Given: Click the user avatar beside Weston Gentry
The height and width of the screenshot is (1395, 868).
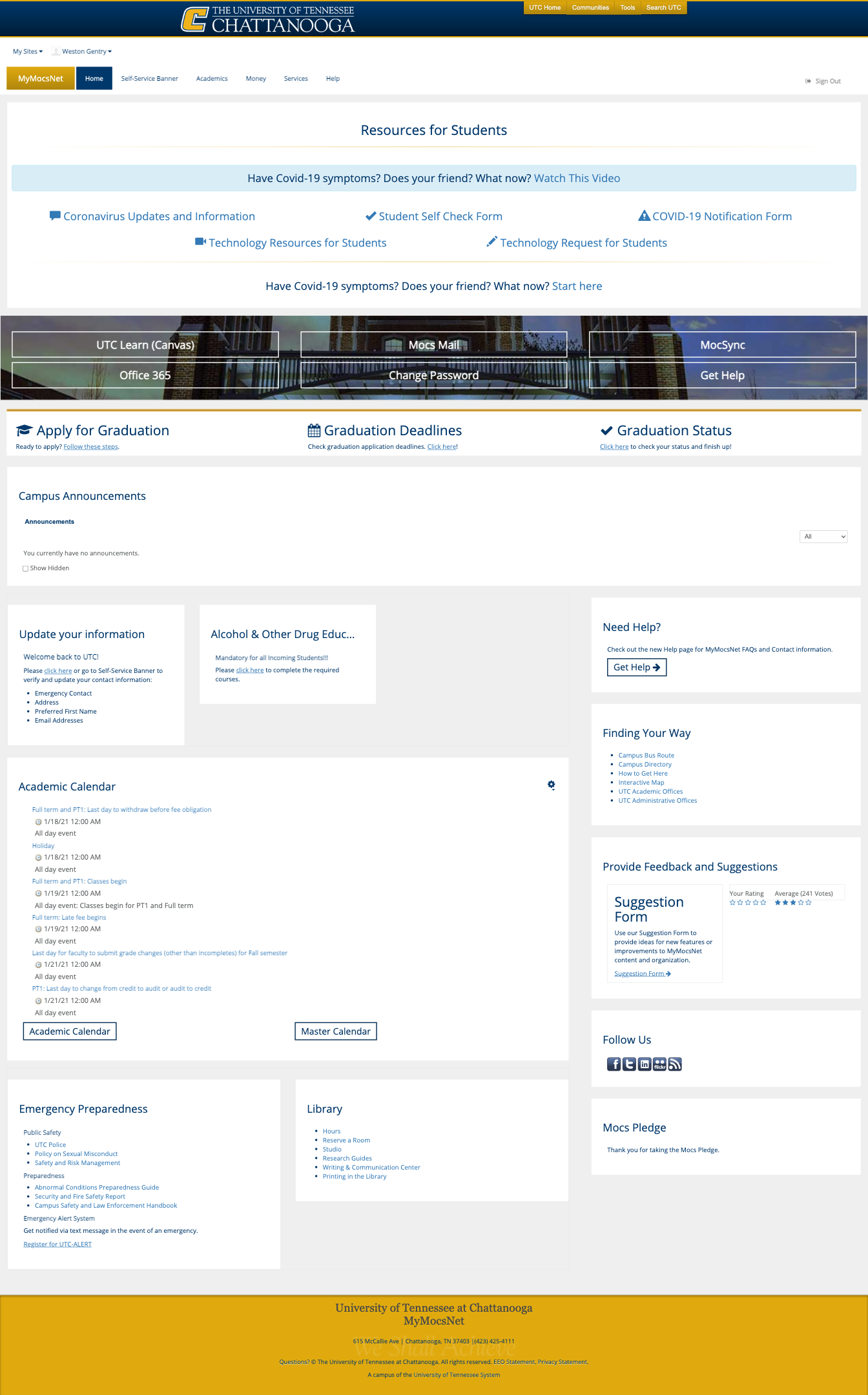Looking at the screenshot, I should (x=56, y=51).
